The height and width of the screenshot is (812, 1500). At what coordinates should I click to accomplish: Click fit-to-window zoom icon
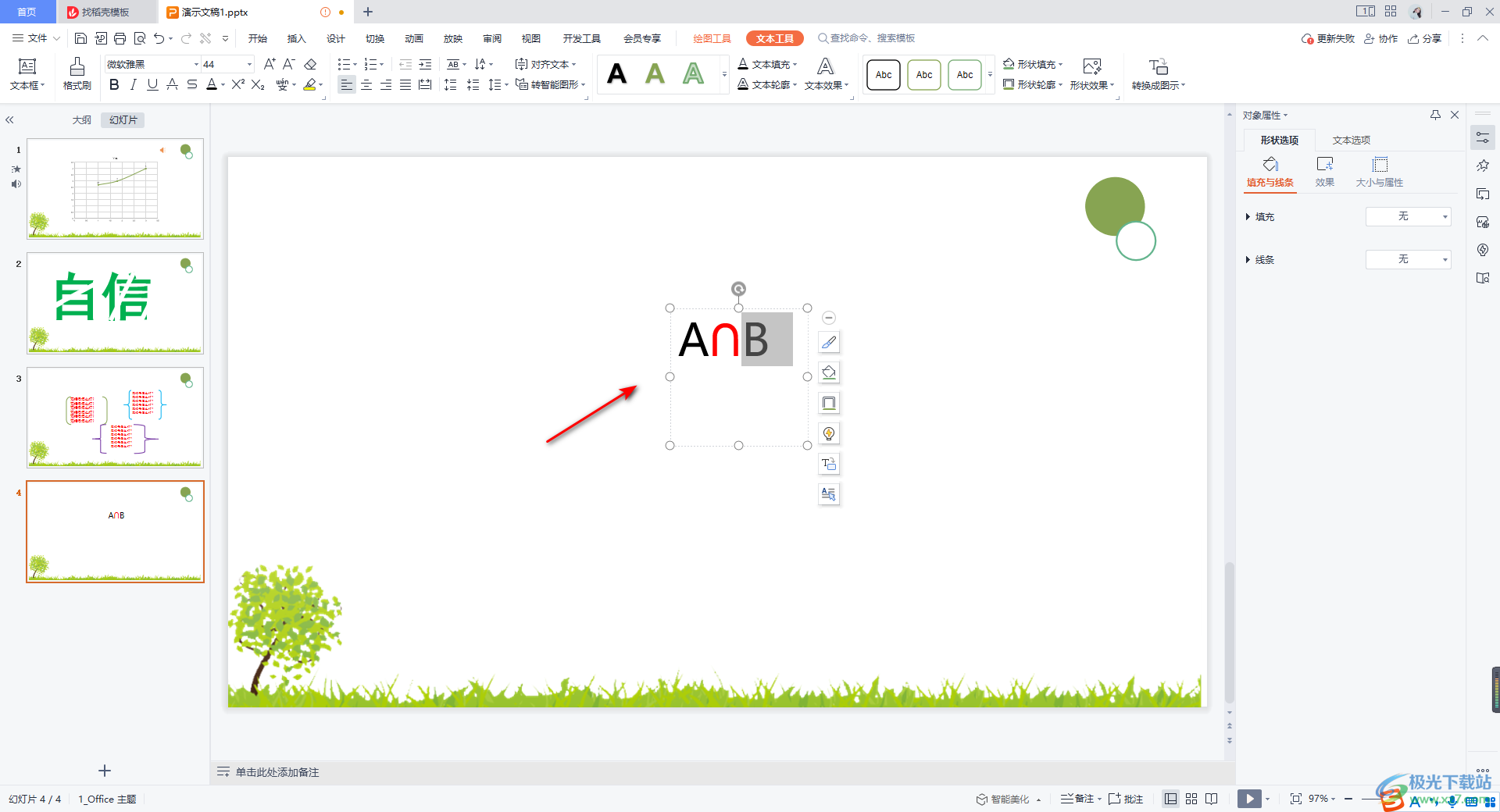pyautogui.click(x=1296, y=799)
